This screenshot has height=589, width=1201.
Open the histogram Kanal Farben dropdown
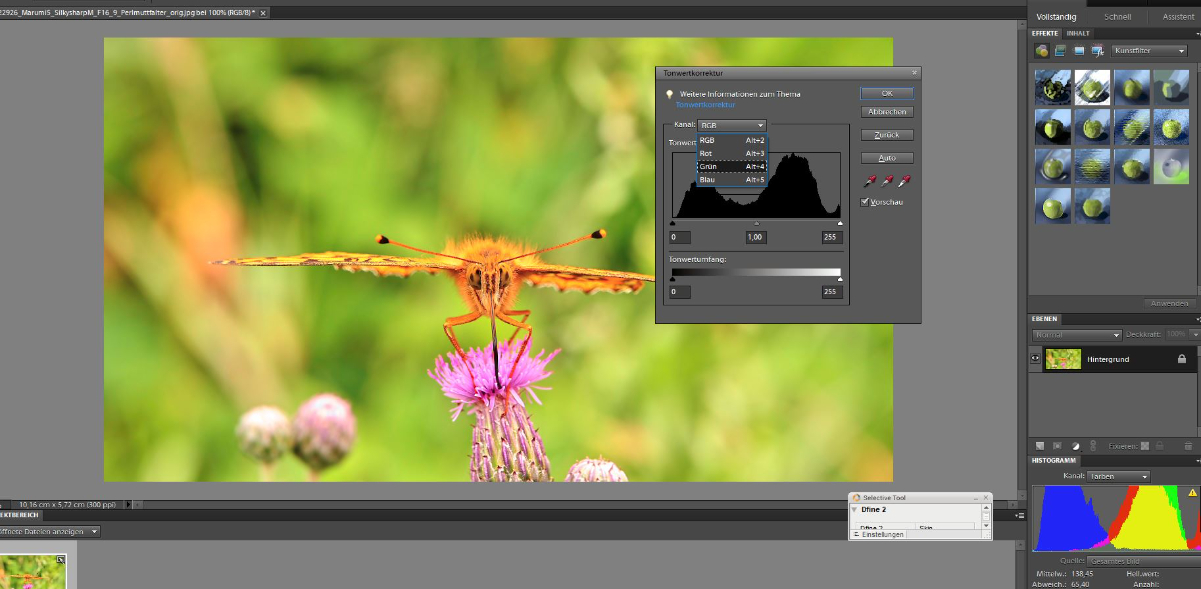point(1118,477)
